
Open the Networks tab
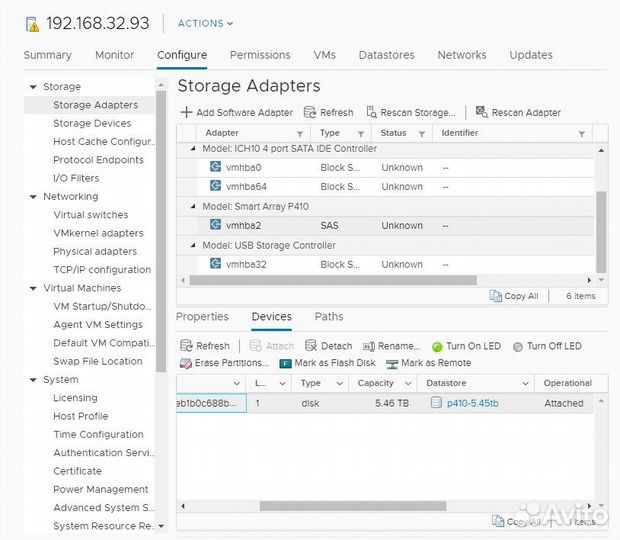(462, 55)
